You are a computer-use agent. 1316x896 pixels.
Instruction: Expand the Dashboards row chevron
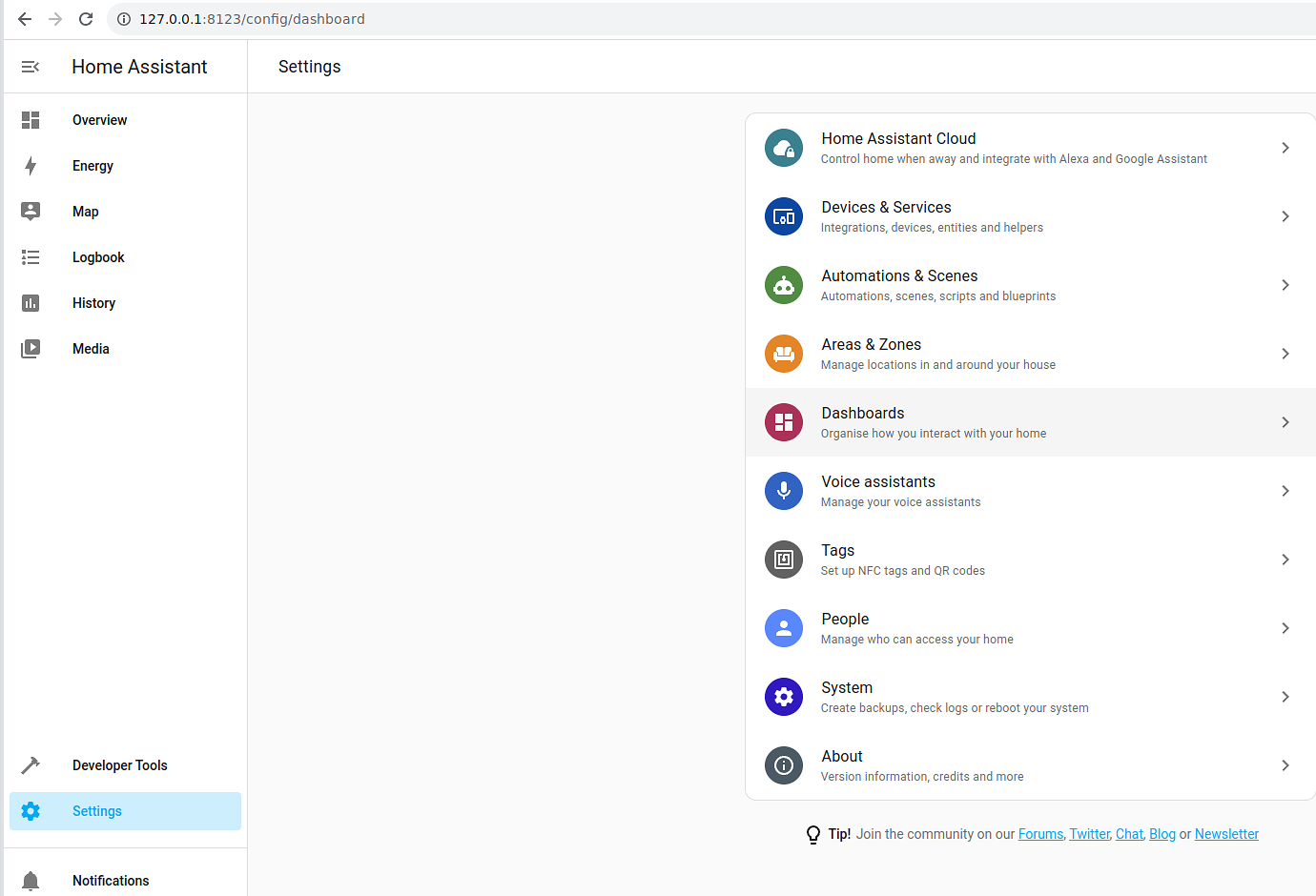(1285, 422)
